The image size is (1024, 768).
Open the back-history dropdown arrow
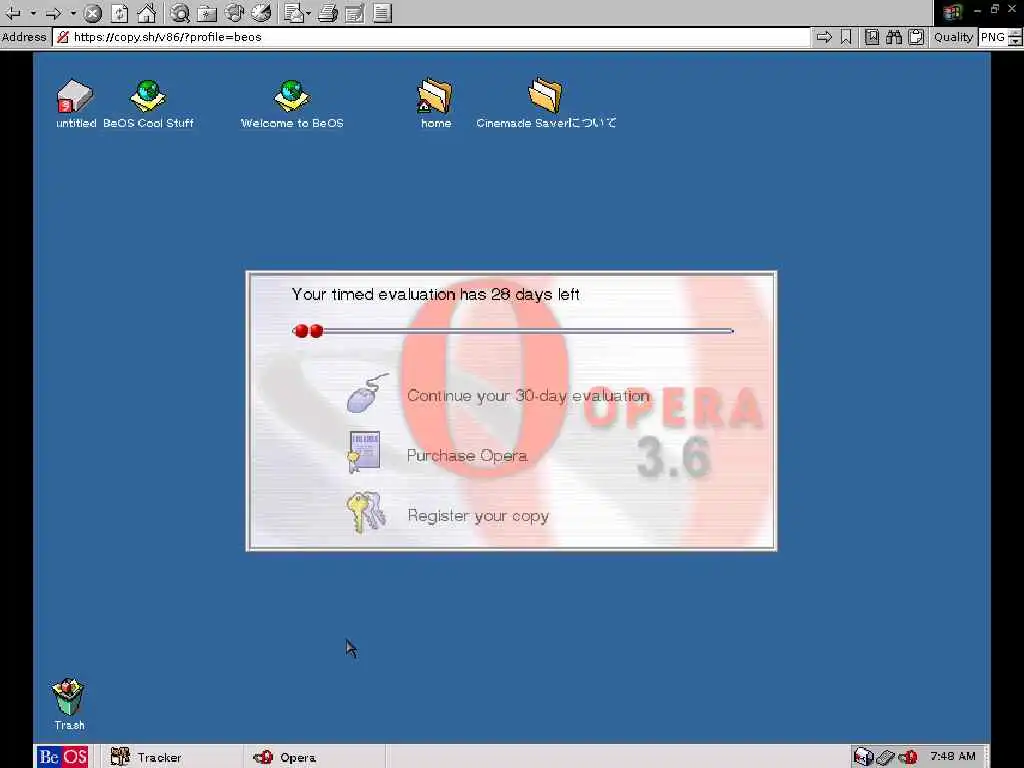(x=33, y=12)
